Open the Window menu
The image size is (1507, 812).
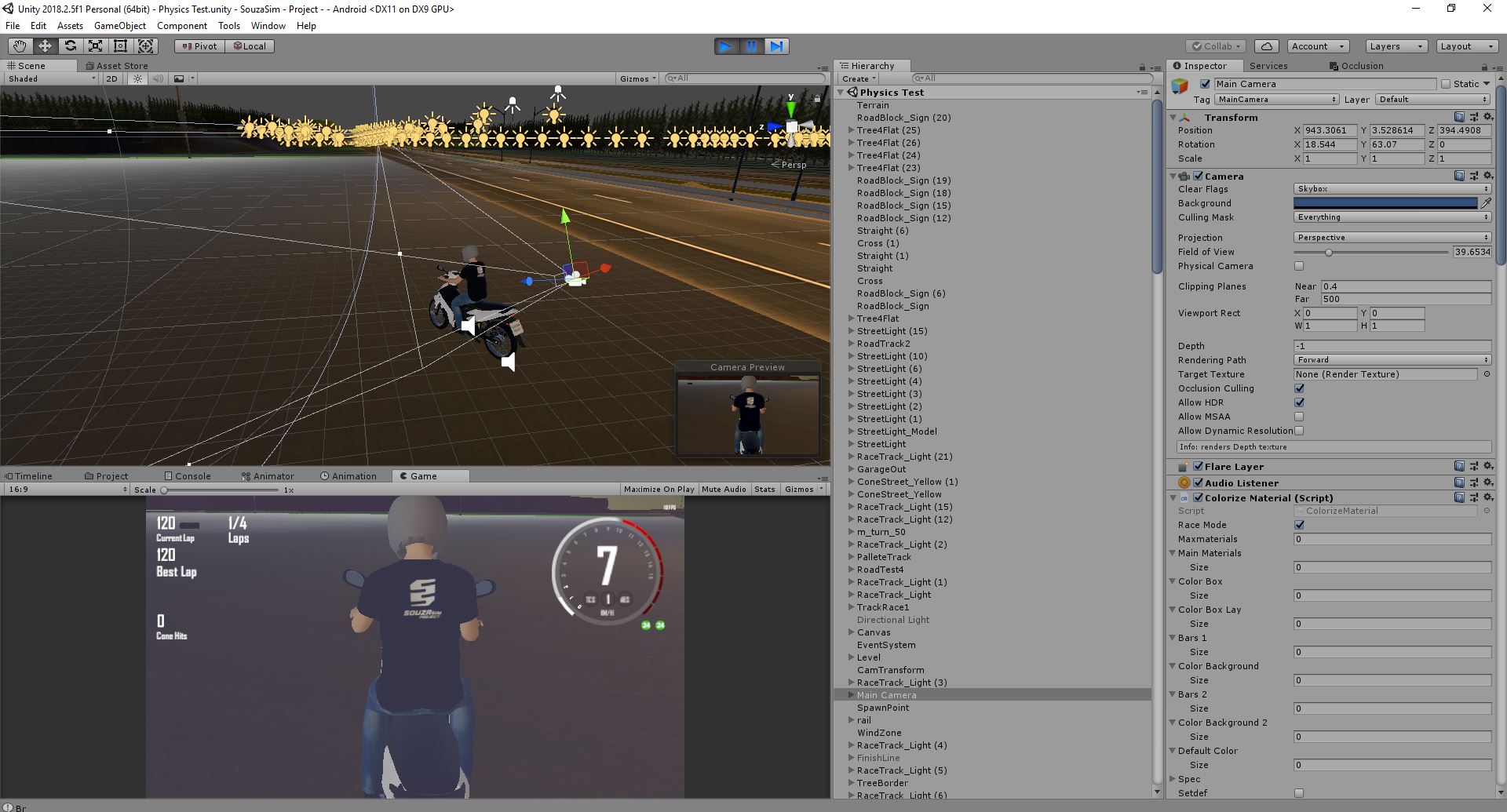point(268,26)
